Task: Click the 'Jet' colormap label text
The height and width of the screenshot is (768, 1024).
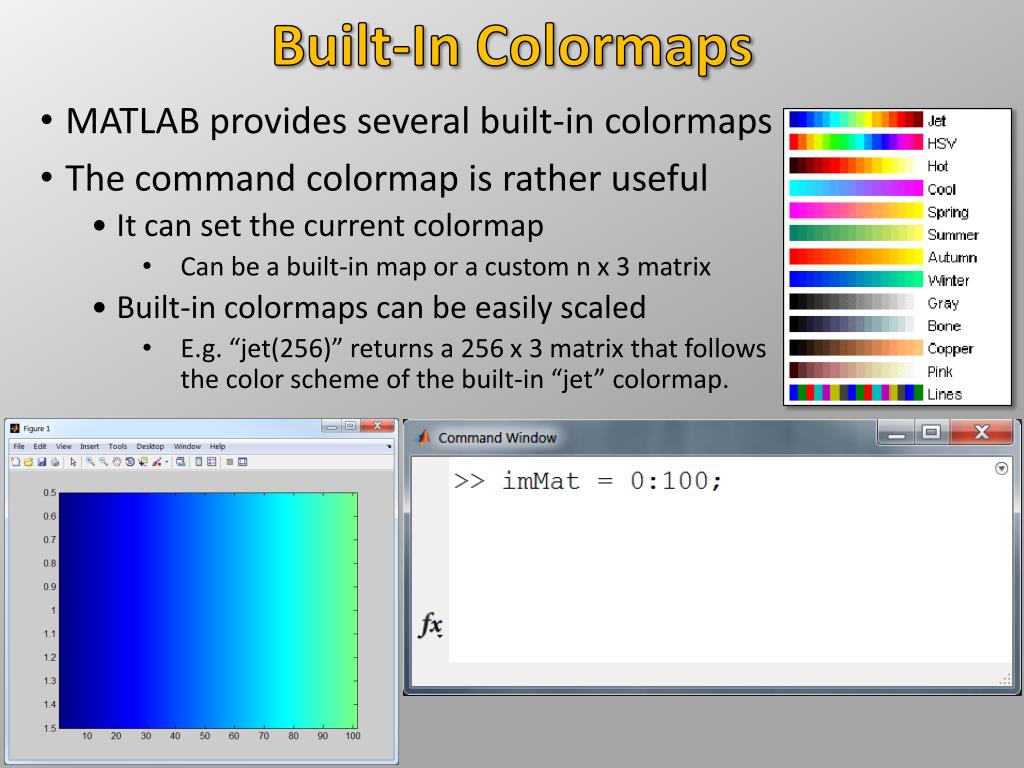Action: click(936, 121)
